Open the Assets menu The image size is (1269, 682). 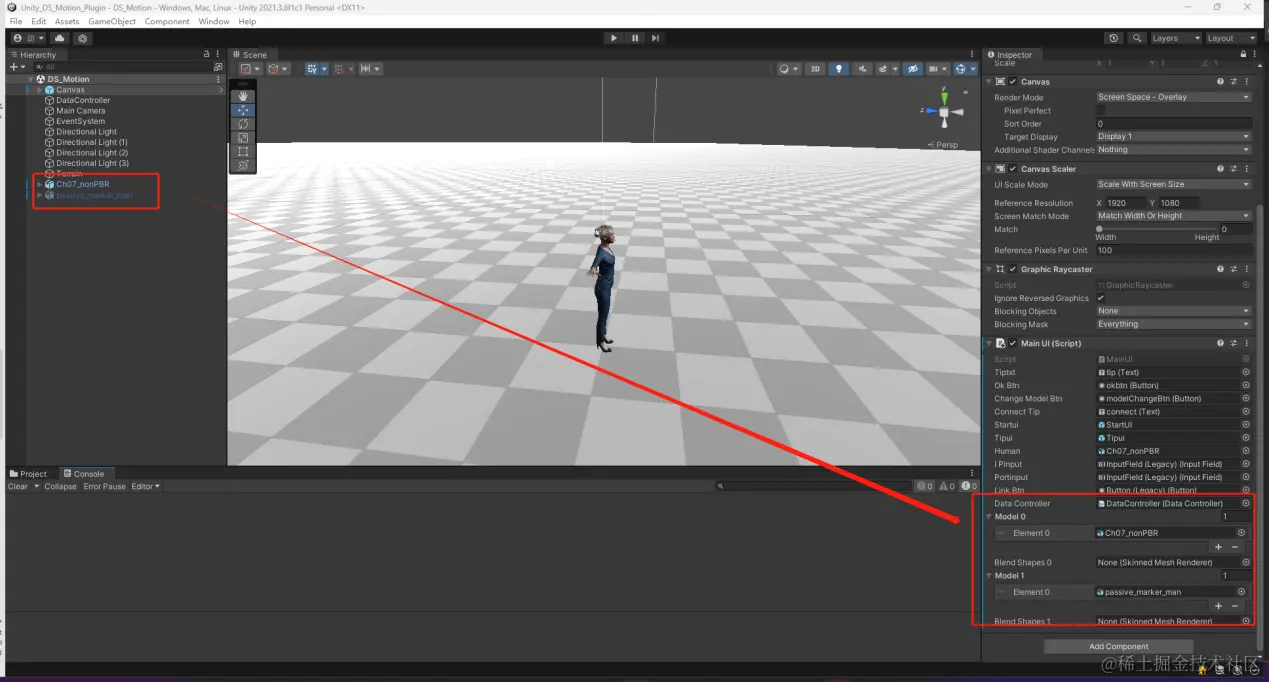click(x=67, y=21)
